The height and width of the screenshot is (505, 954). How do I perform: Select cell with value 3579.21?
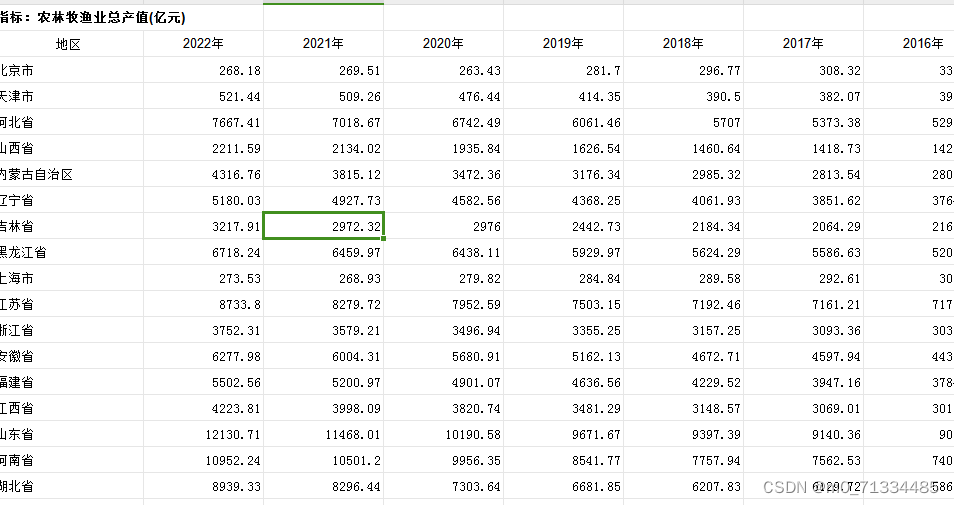[x=323, y=330]
